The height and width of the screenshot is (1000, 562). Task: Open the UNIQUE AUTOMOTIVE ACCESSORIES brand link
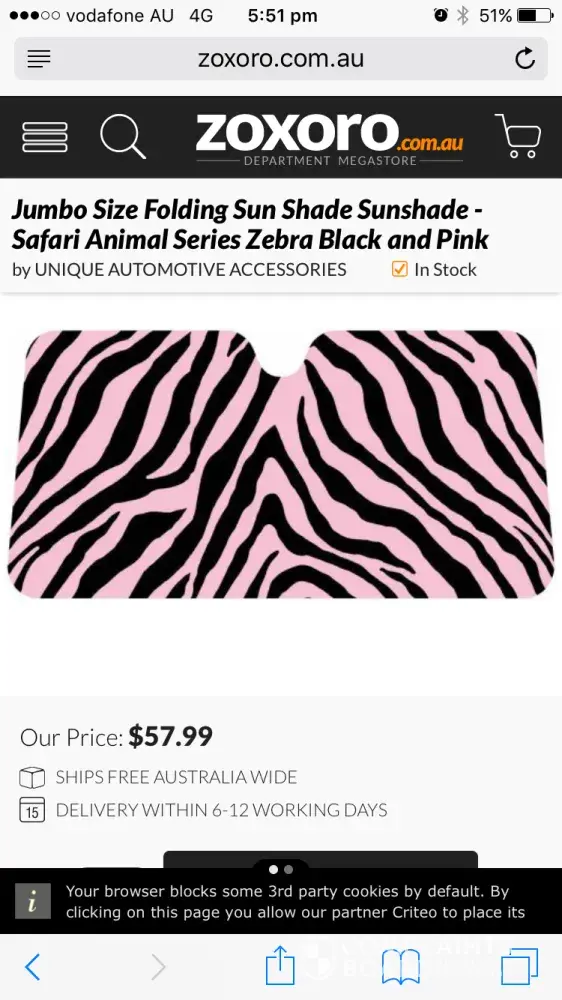[x=190, y=270]
